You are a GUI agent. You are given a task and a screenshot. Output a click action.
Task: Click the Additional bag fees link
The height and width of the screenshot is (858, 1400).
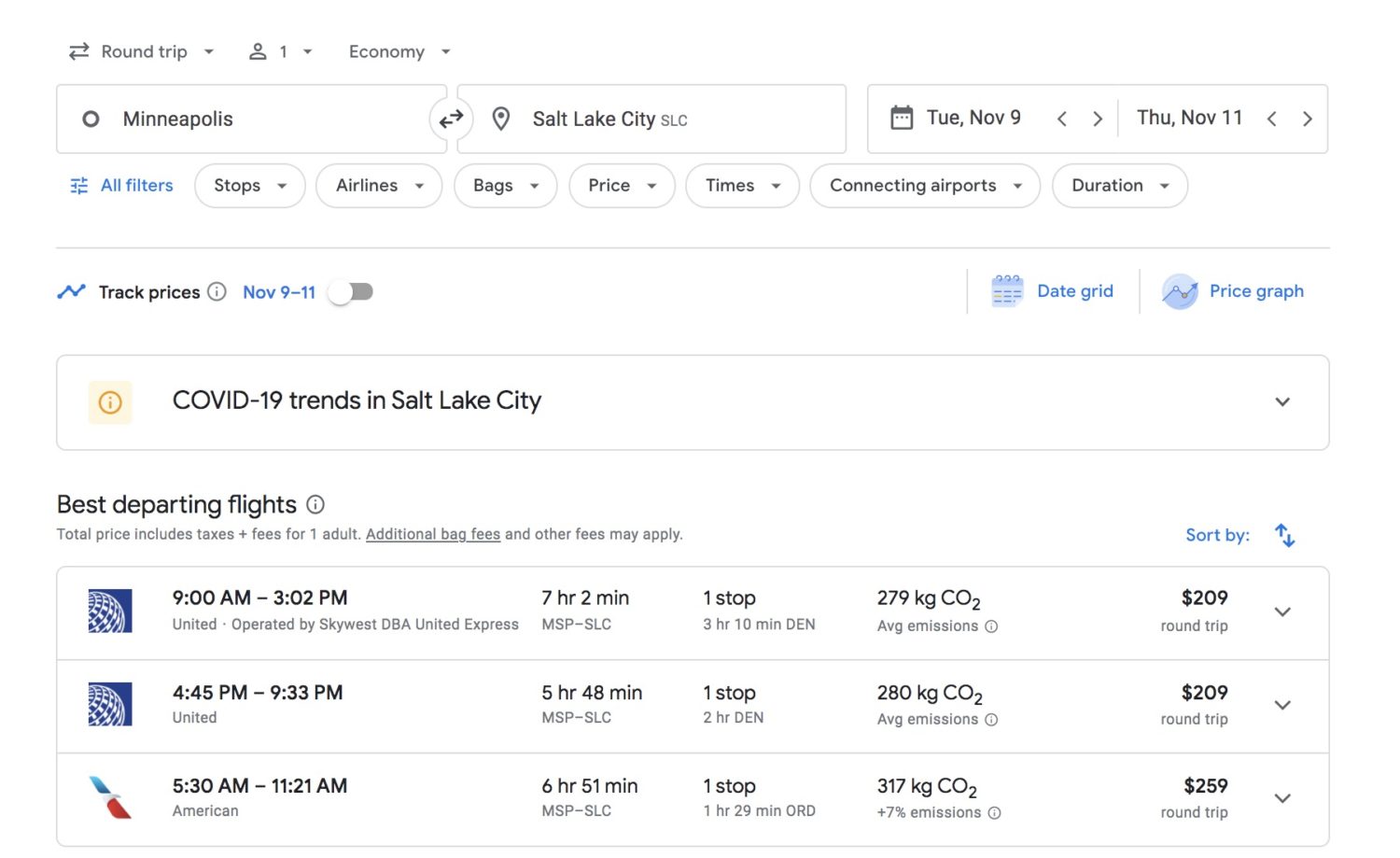click(432, 533)
